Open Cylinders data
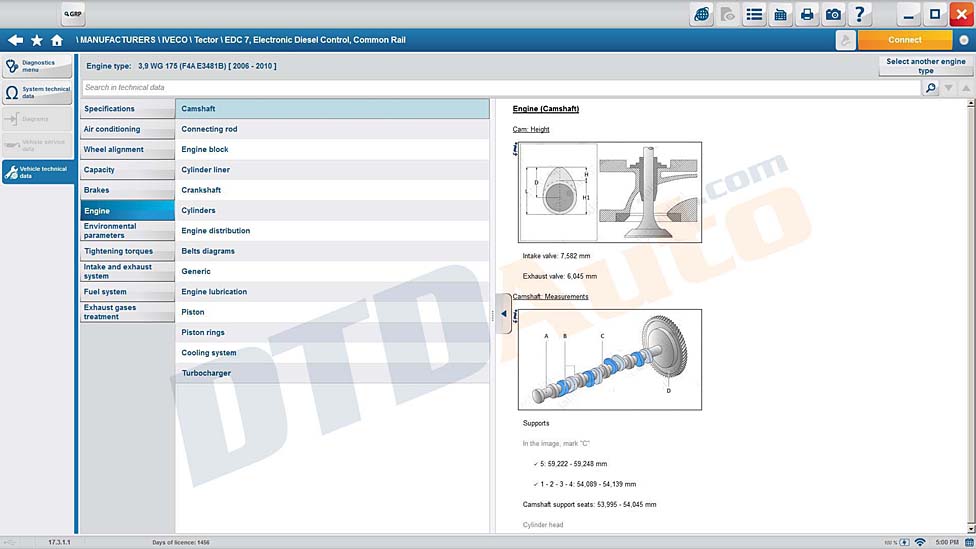This screenshot has height=549, width=976. (x=332, y=210)
